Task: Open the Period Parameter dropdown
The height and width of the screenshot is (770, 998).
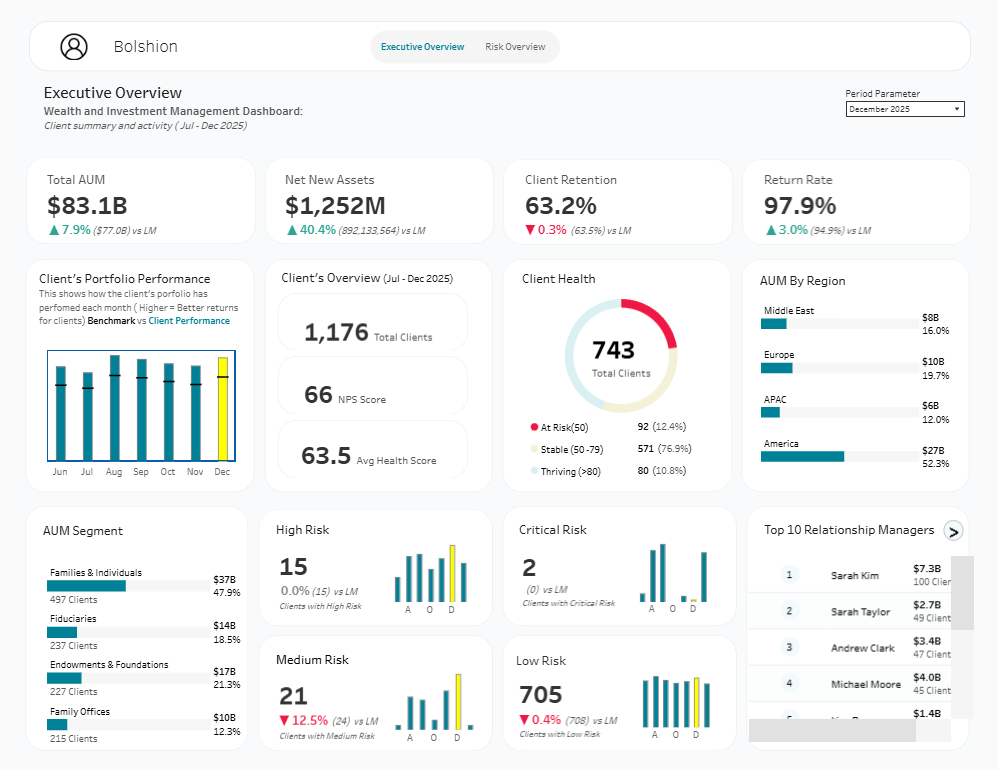Action: point(904,109)
